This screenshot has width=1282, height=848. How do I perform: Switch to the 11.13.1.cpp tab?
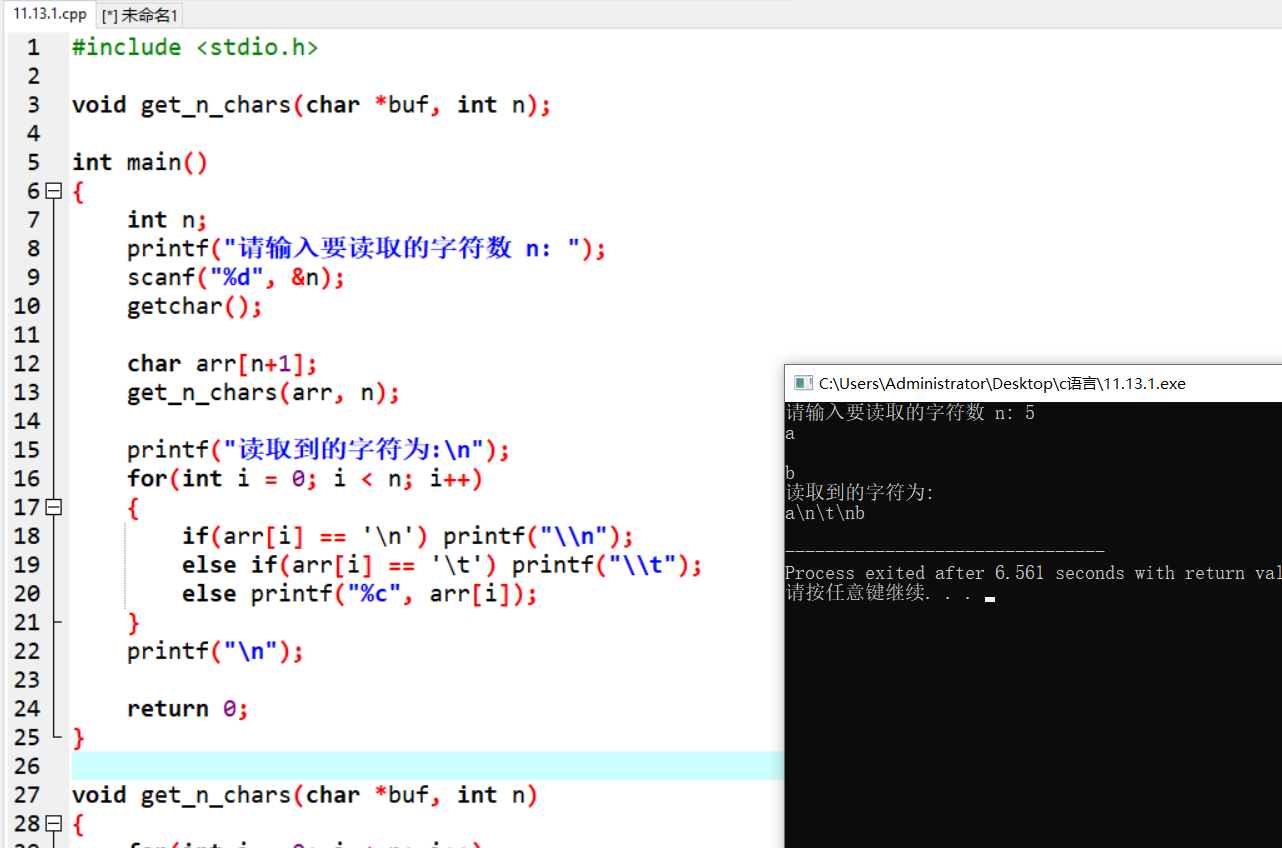pyautogui.click(x=50, y=14)
